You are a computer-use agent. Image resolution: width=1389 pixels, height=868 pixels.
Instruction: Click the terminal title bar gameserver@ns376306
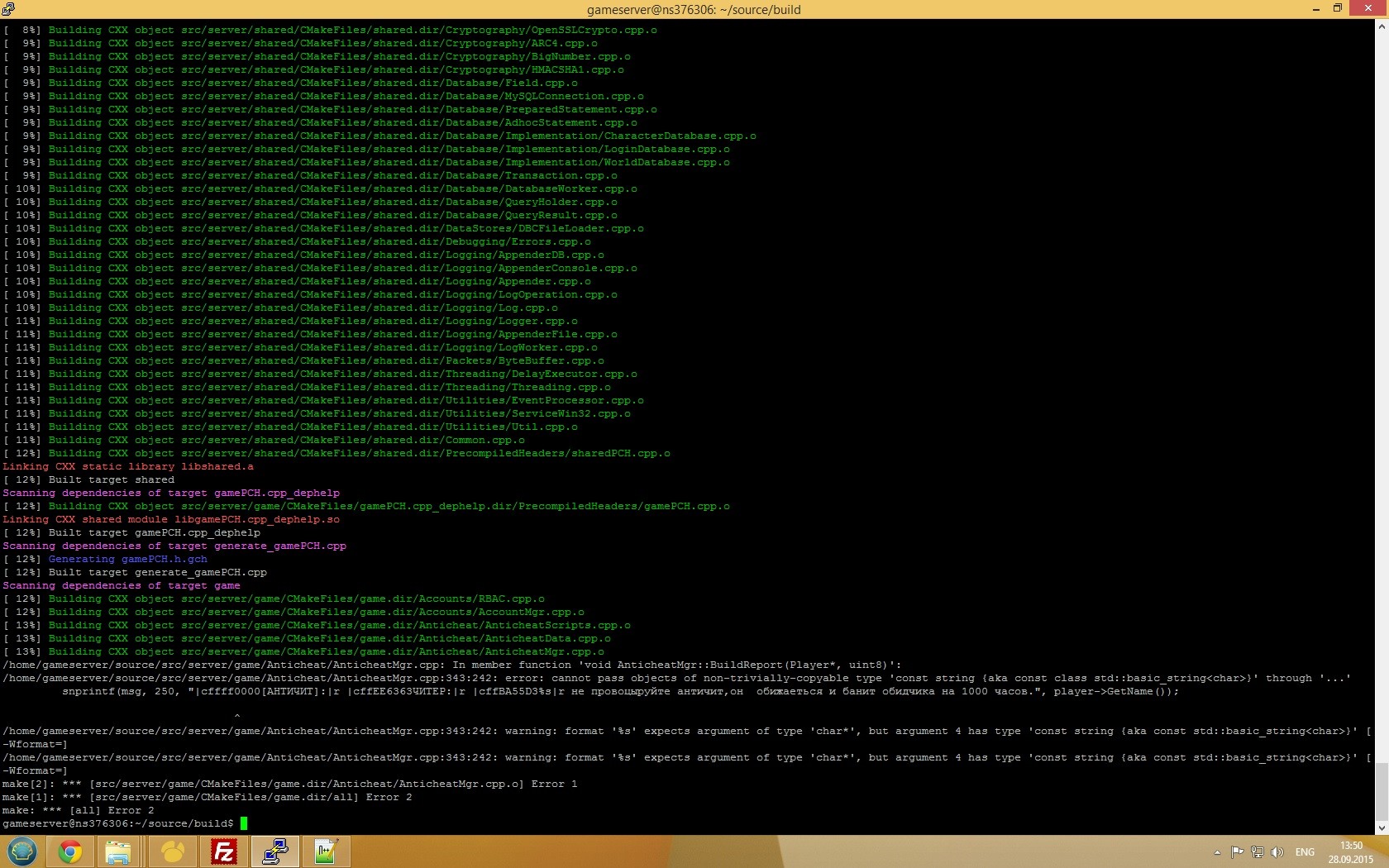tap(693, 9)
